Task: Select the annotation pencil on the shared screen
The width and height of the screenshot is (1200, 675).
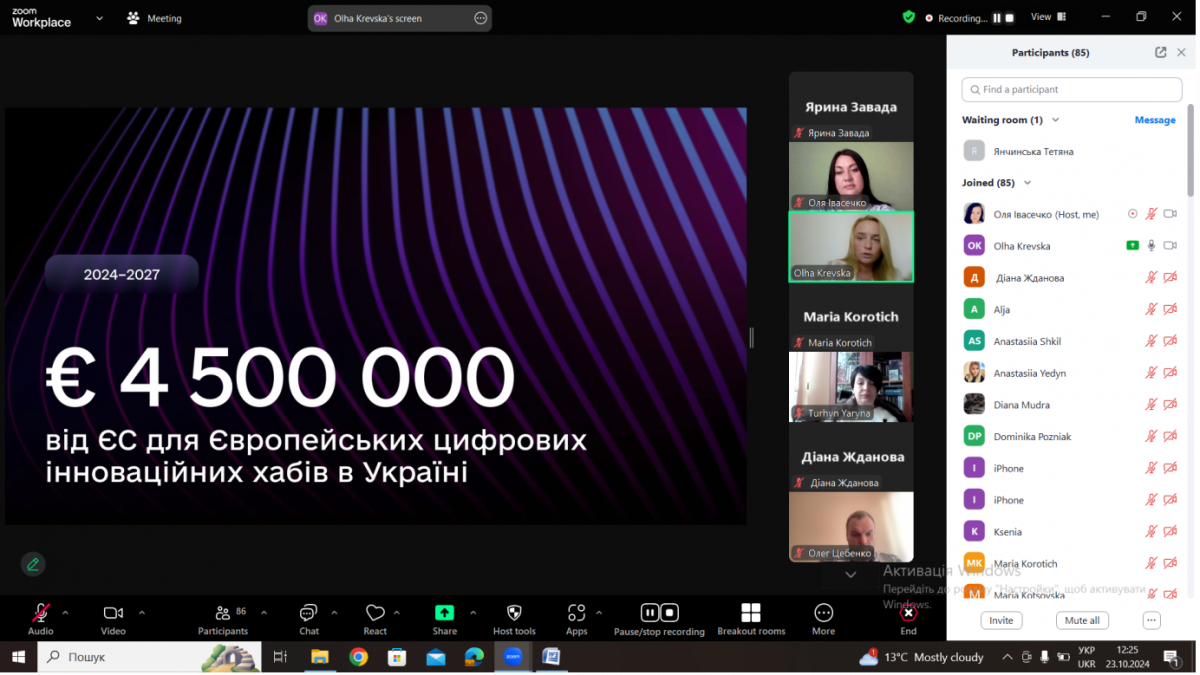Action: [33, 564]
